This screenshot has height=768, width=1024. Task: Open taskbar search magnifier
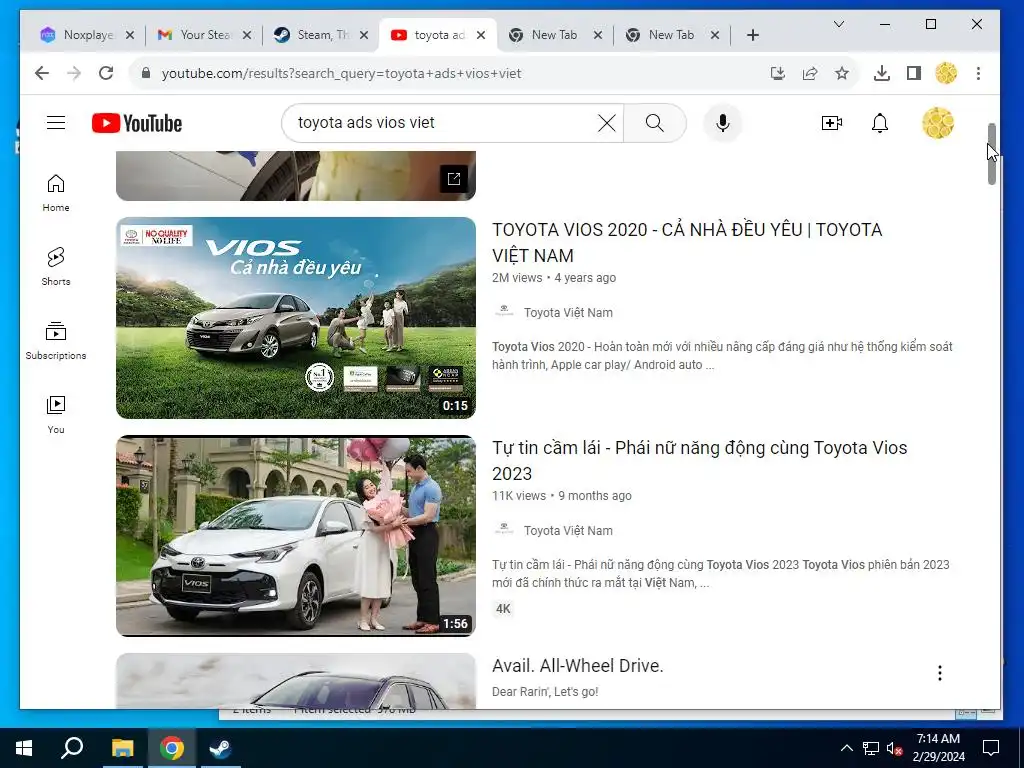(72, 748)
